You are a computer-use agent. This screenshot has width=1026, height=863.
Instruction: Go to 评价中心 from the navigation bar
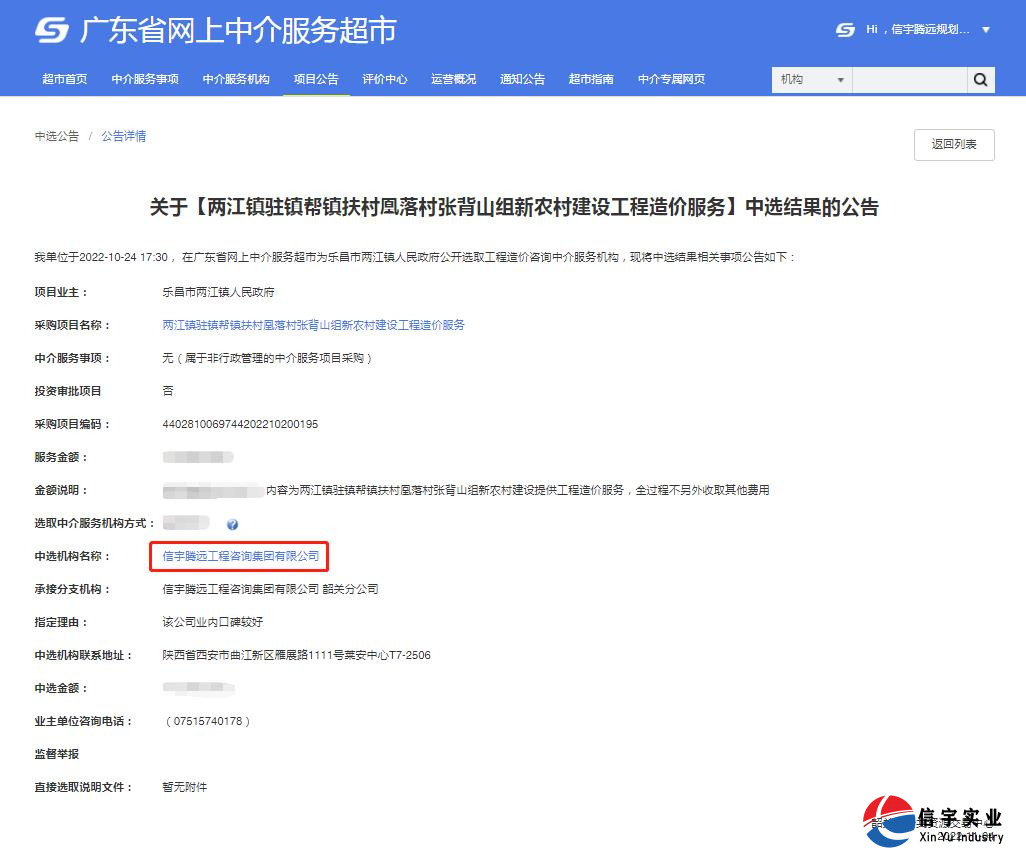[385, 79]
